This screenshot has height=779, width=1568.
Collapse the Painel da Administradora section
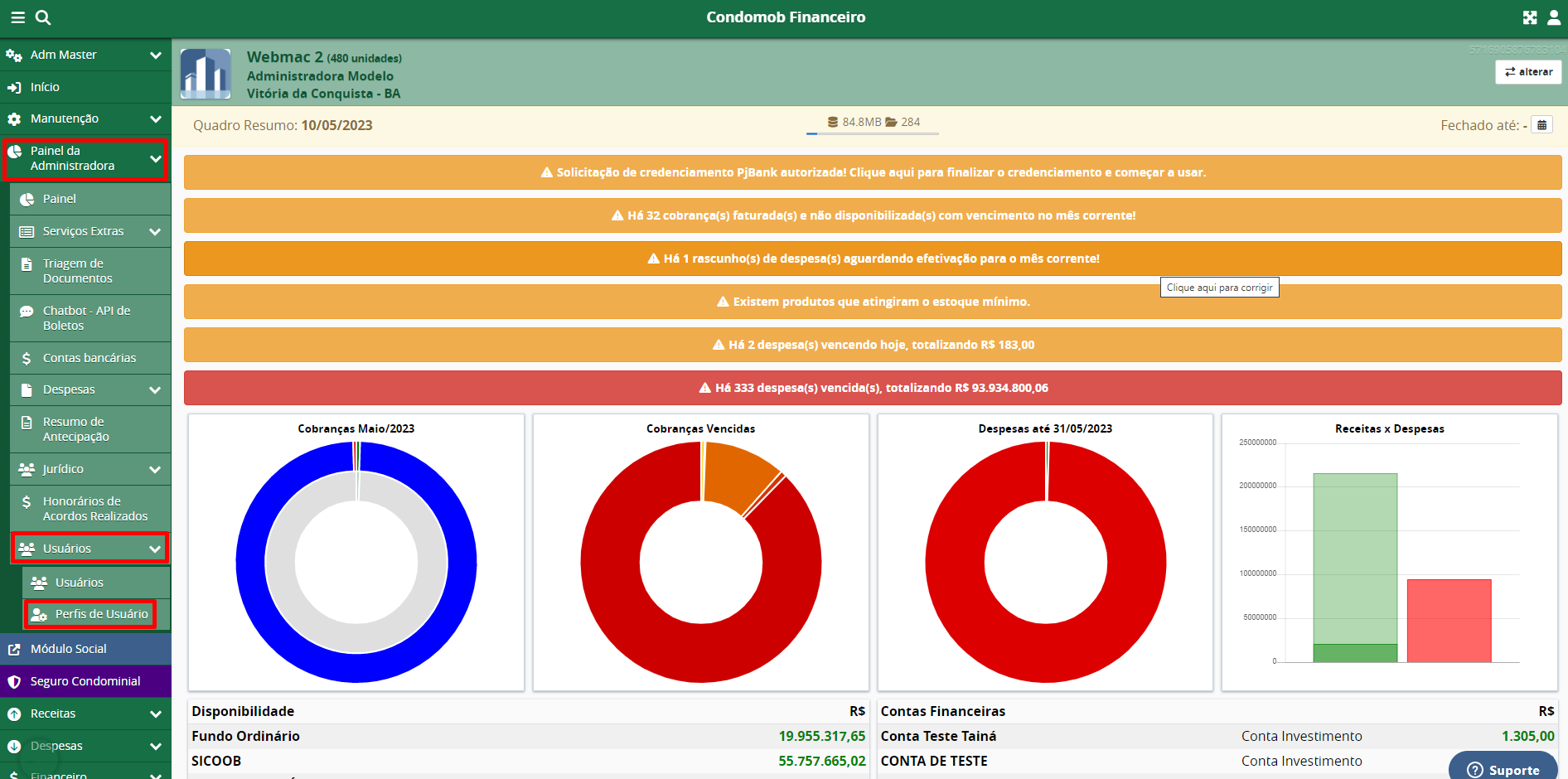click(85, 158)
